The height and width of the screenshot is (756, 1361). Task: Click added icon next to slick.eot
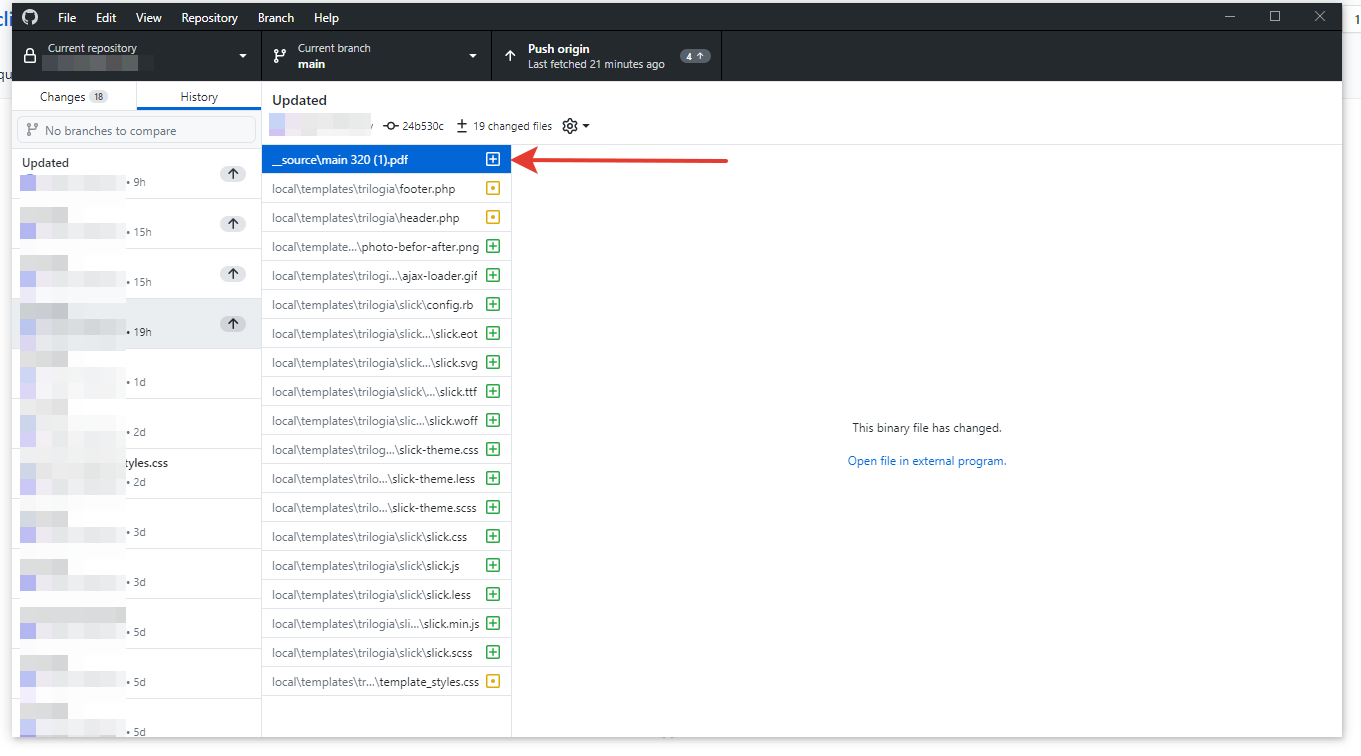[492, 333]
